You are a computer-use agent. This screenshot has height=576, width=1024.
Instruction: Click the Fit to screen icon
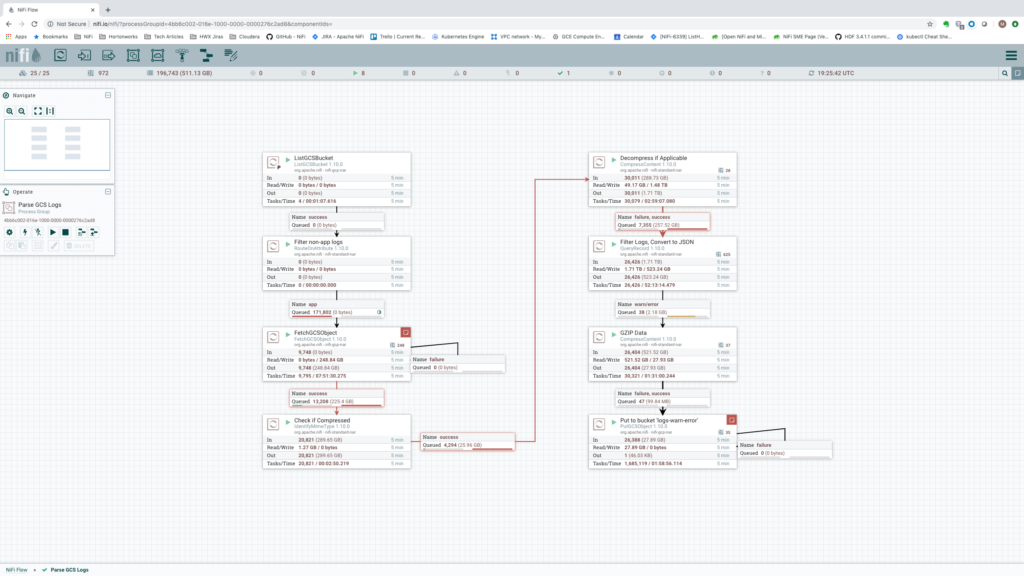38,111
